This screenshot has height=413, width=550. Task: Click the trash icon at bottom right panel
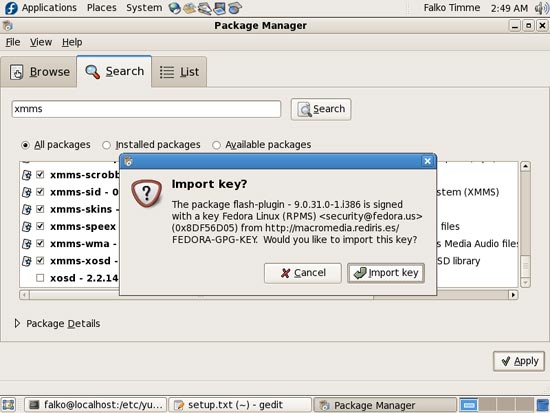pyautogui.click(x=543, y=405)
